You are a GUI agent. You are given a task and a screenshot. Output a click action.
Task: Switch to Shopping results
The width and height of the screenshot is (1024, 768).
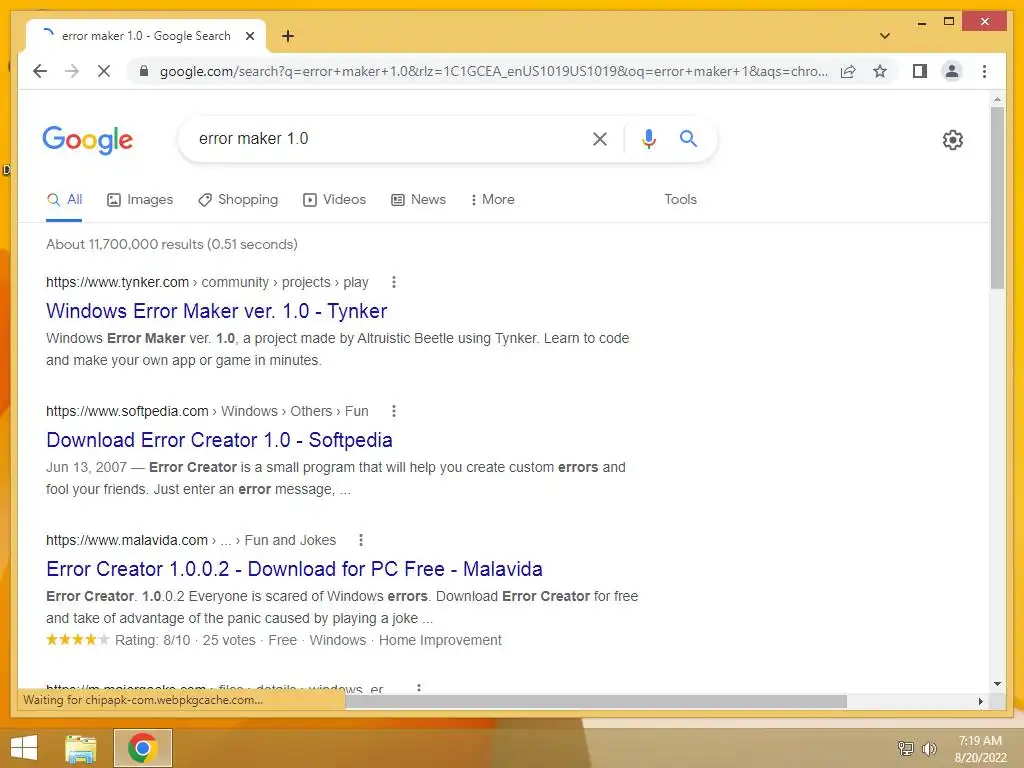pyautogui.click(x=238, y=200)
